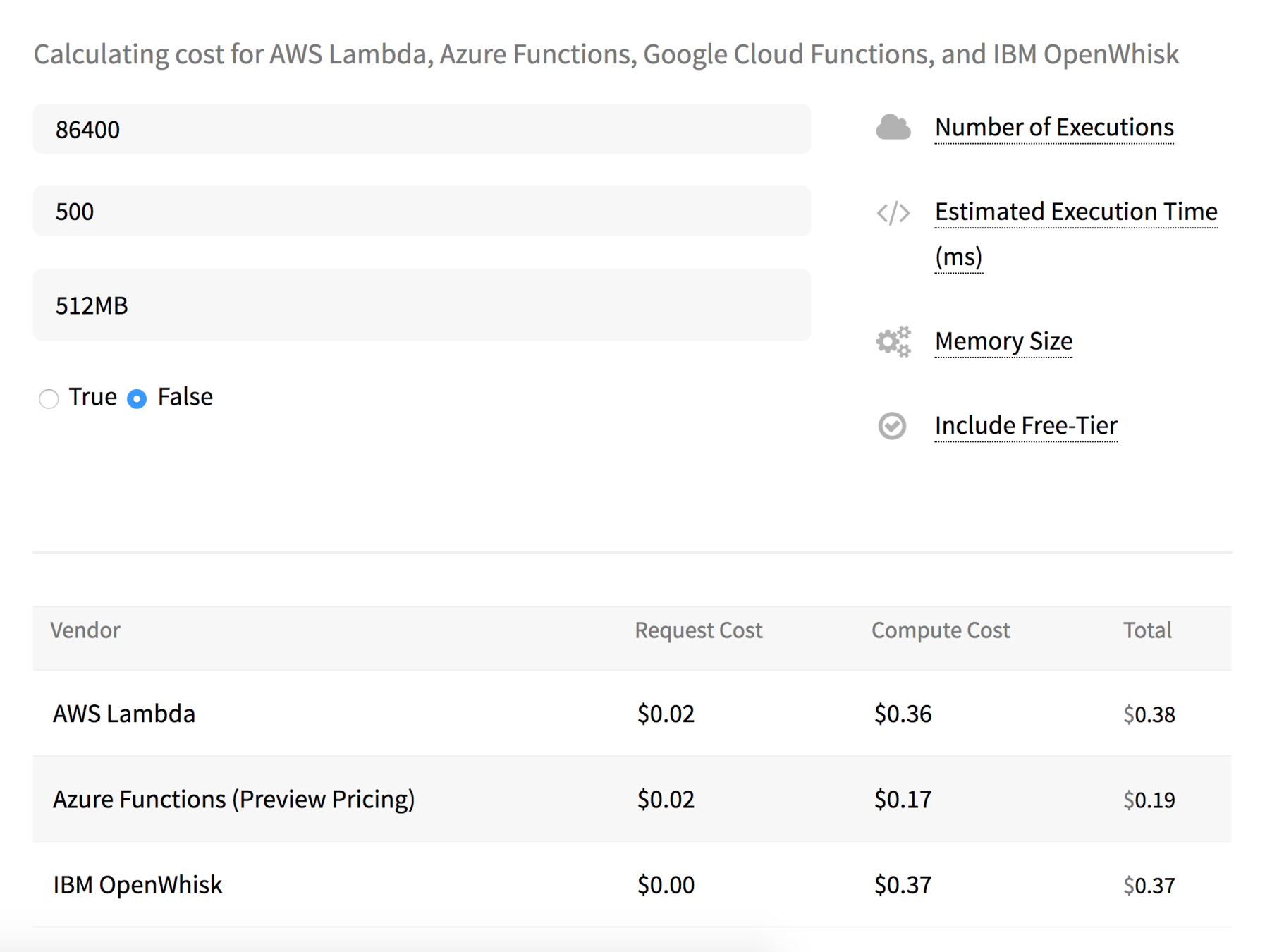Click the Request Cost column header
The image size is (1284, 952).
[698, 630]
